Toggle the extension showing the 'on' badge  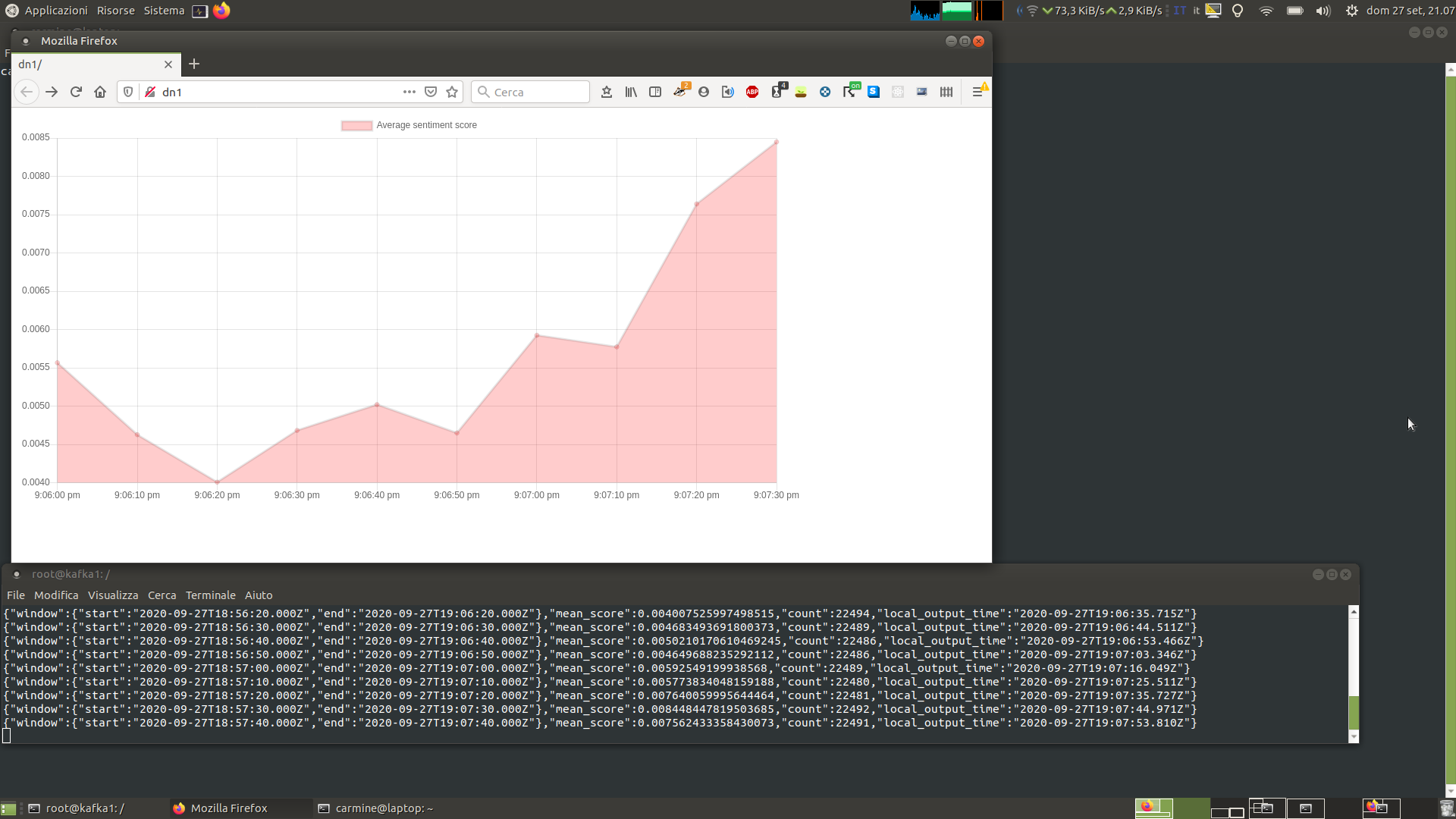coord(850,91)
